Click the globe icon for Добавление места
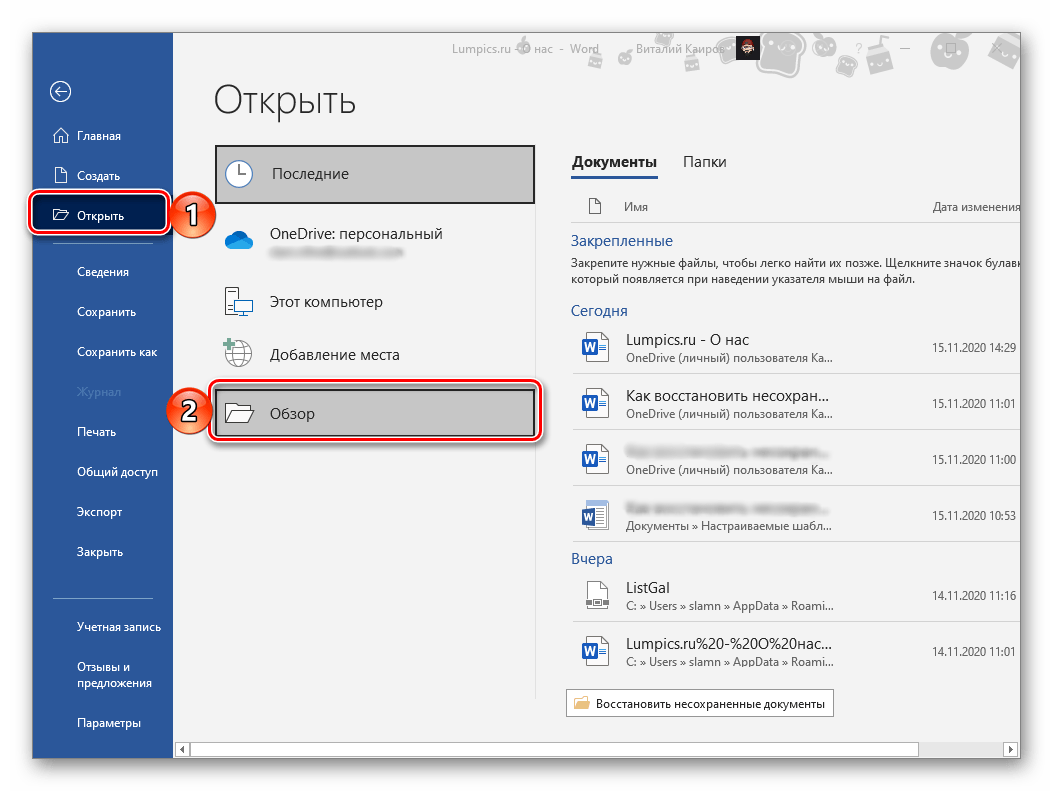 [x=239, y=354]
